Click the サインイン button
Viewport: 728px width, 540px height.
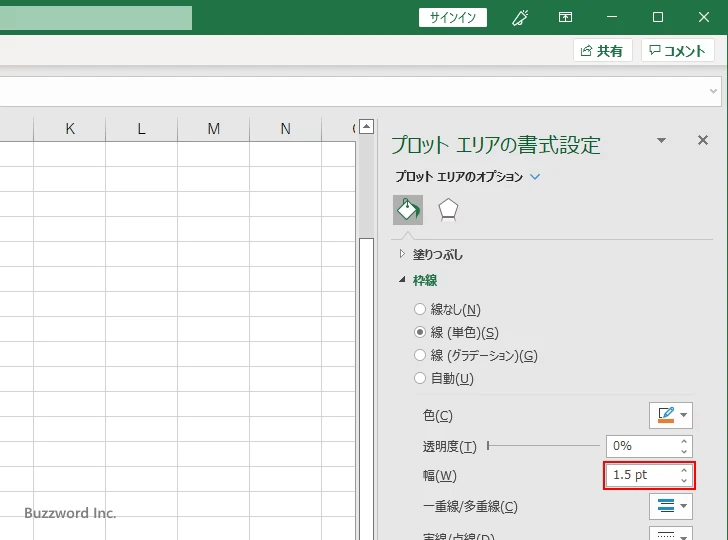tap(453, 17)
